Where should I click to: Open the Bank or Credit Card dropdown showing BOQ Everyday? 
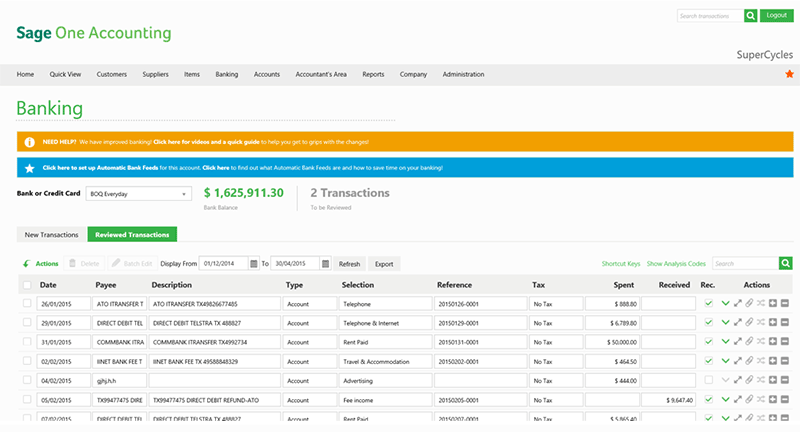tap(139, 194)
